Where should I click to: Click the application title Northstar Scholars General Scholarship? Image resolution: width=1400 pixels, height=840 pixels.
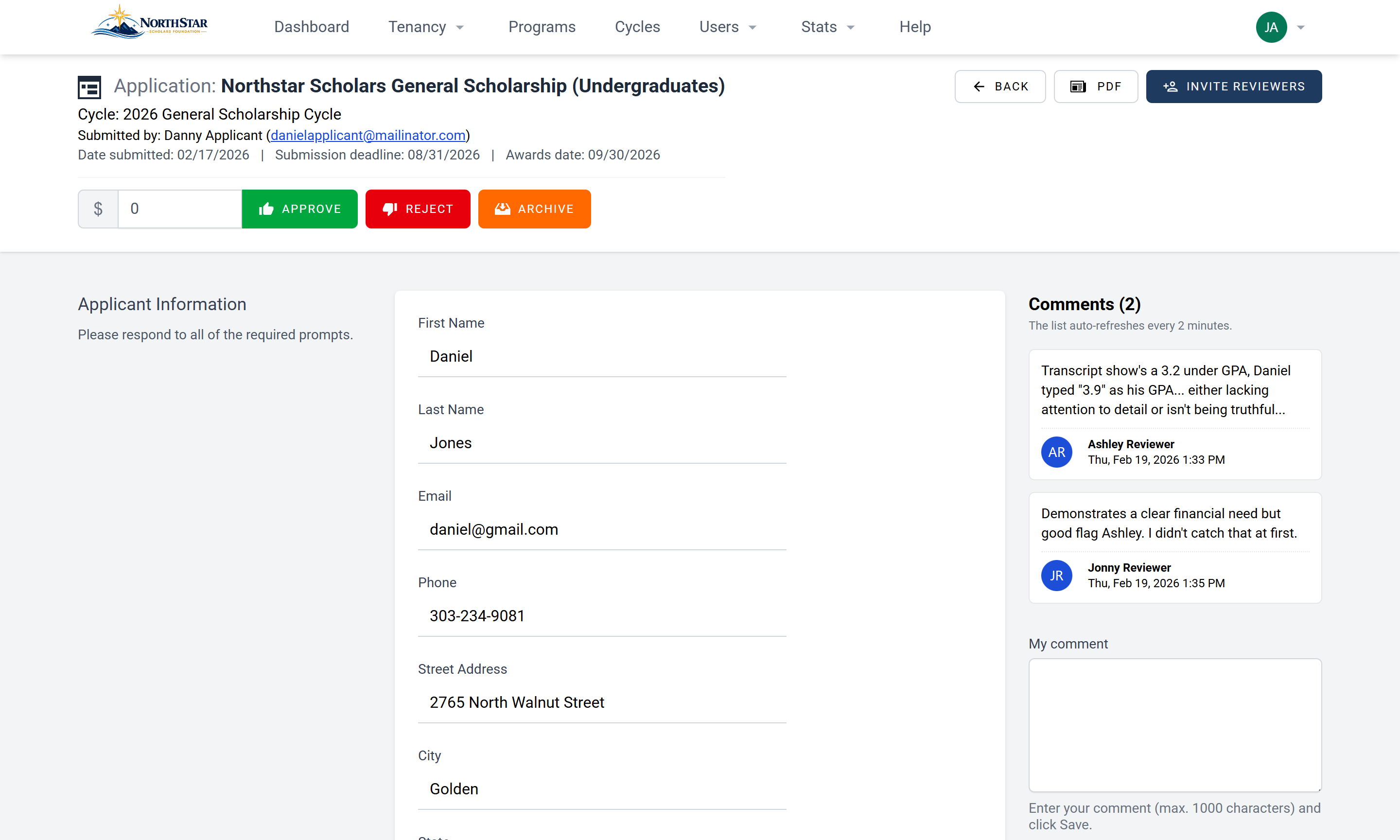(472, 86)
